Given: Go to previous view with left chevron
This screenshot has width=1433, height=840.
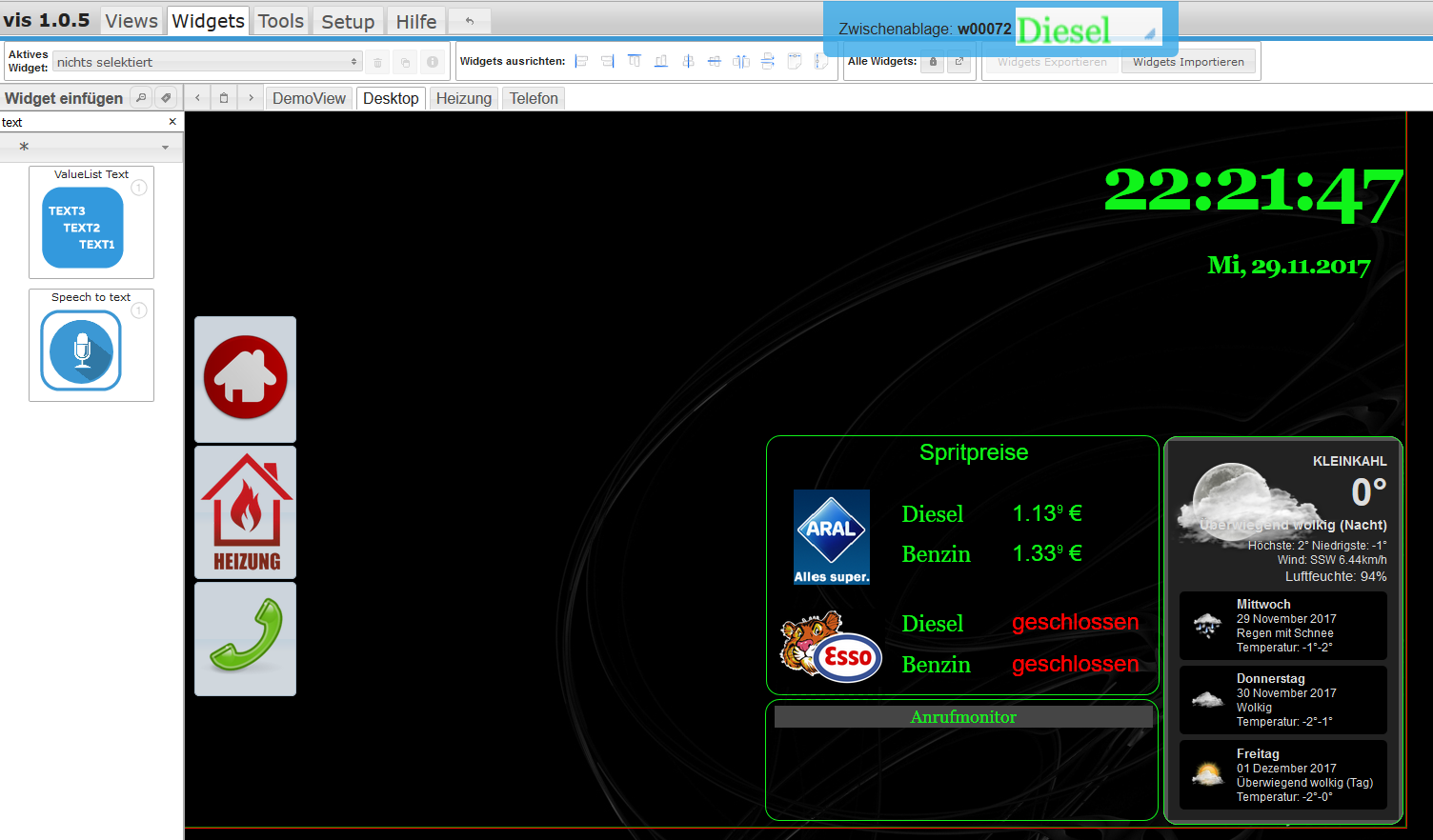Looking at the screenshot, I should click(197, 98).
